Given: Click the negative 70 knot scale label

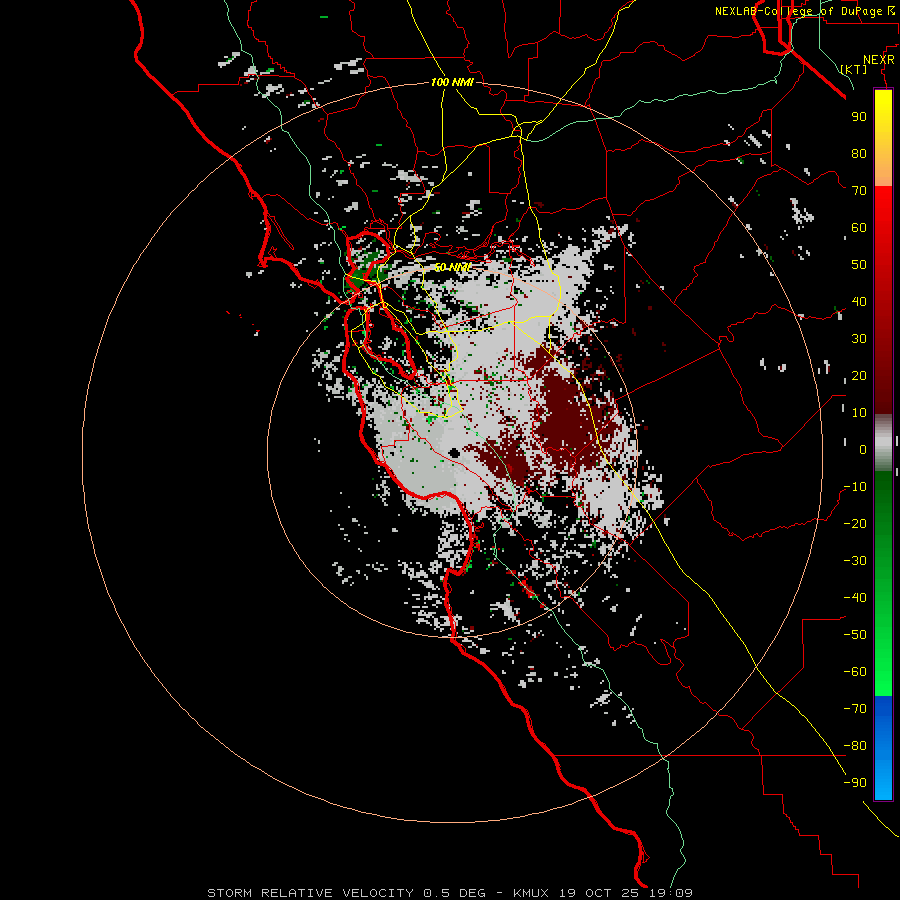Looking at the screenshot, I should tap(855, 708).
